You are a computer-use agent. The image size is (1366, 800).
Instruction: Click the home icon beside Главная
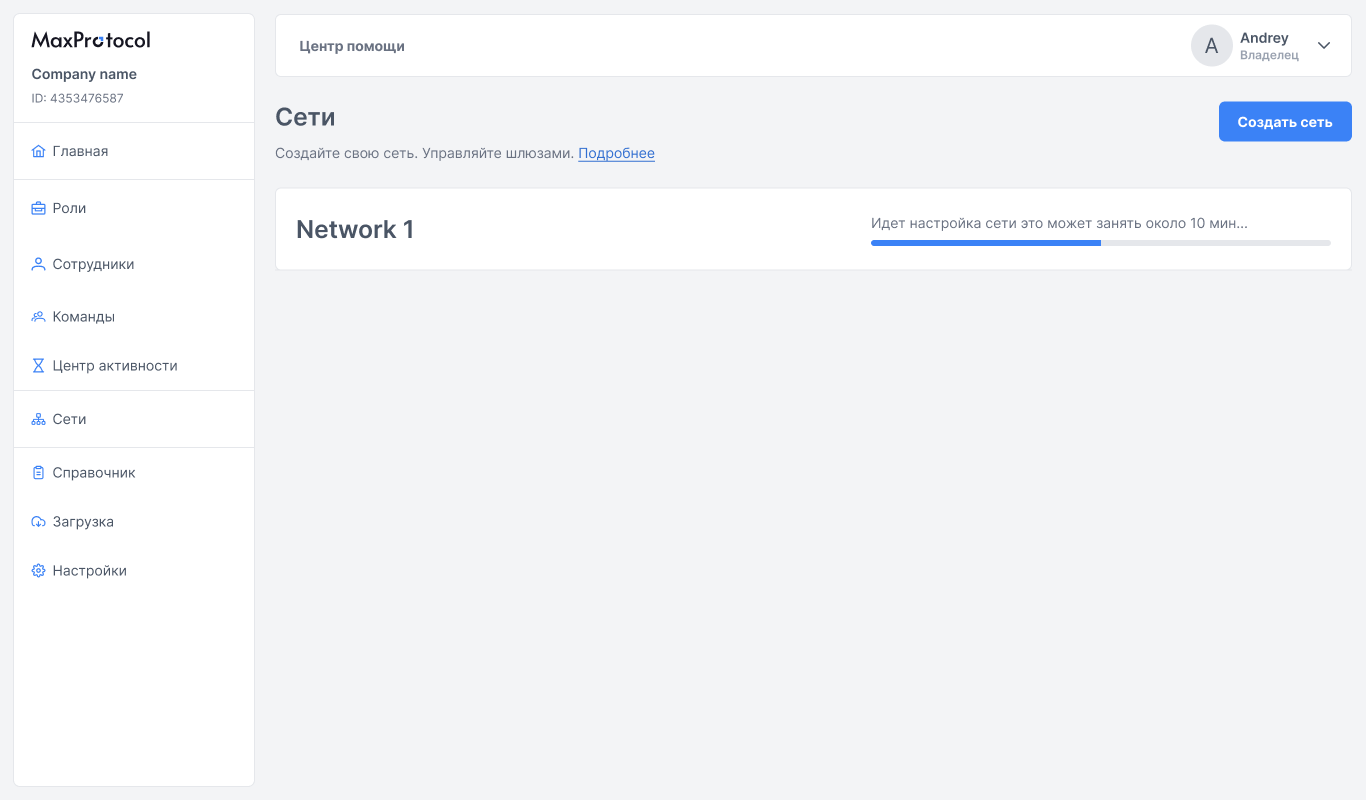click(38, 152)
